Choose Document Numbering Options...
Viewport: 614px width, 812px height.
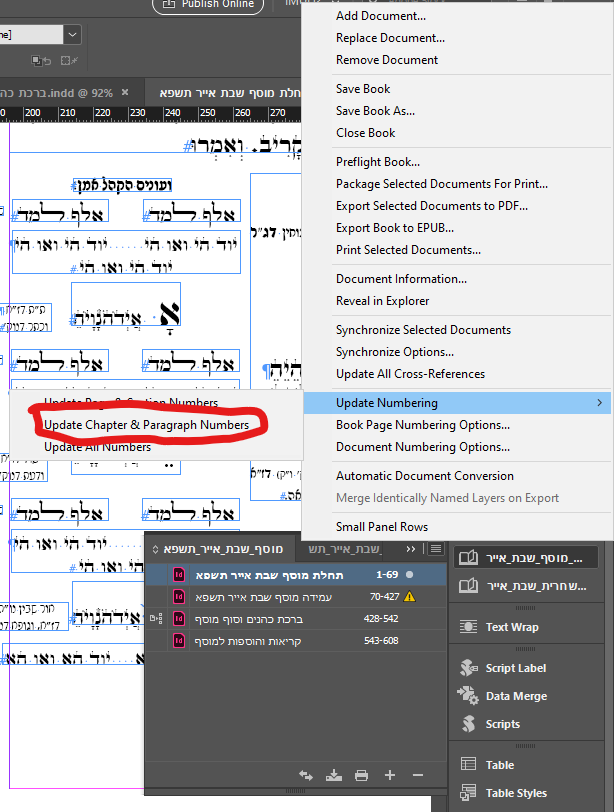tap(422, 446)
